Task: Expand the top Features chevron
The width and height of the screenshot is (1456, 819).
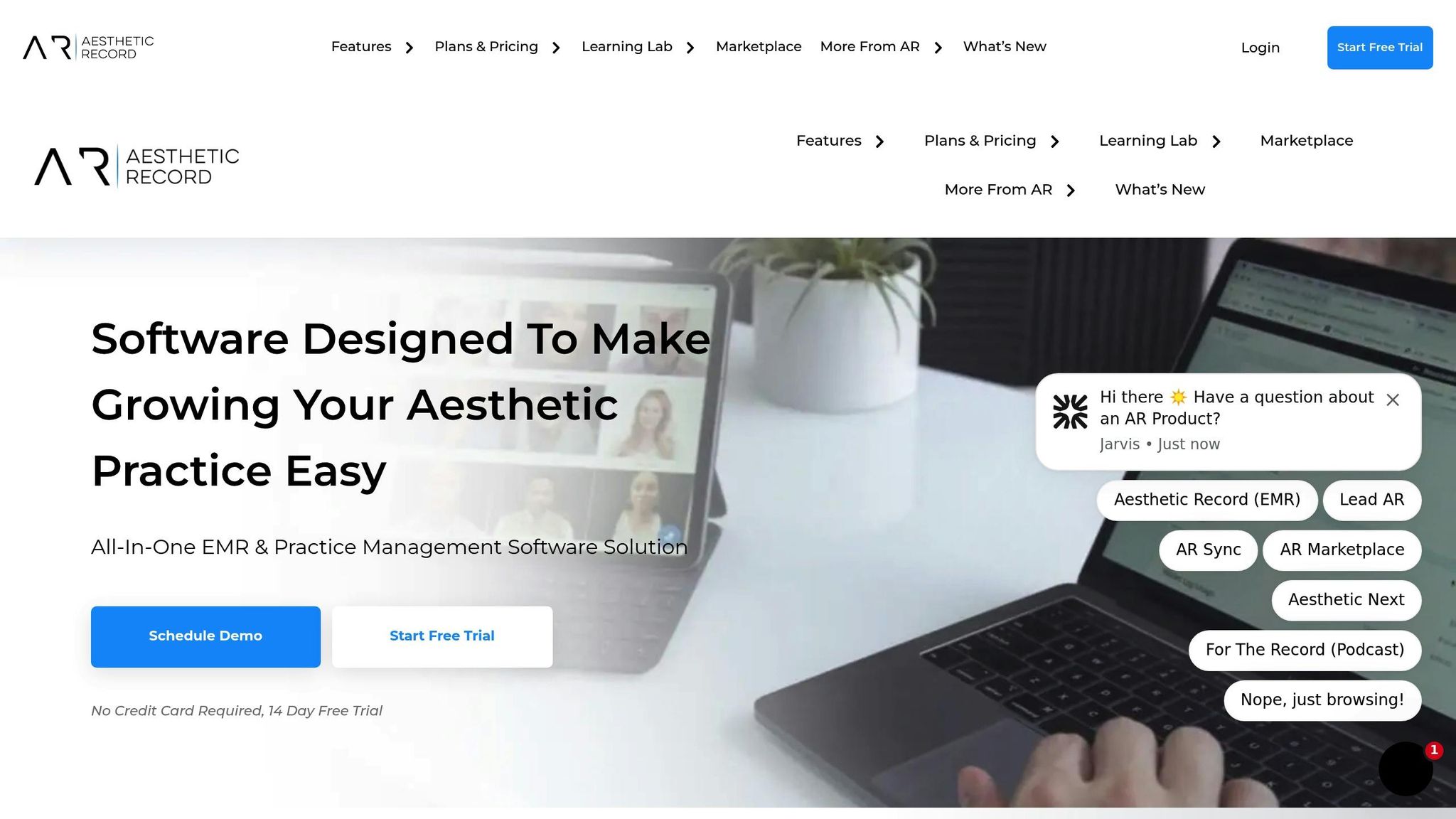Action: point(409,48)
